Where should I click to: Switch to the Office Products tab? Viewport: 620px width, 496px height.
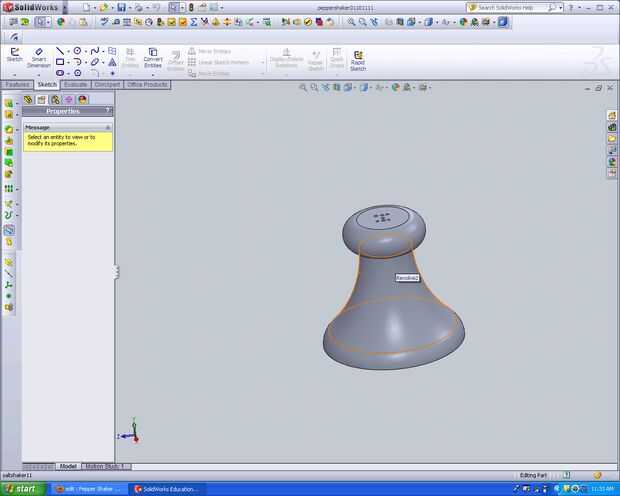point(147,85)
